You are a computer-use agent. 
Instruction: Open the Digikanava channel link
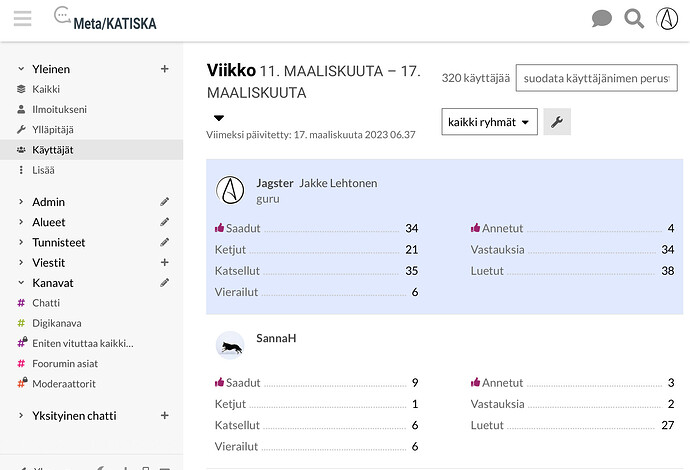[57, 323]
